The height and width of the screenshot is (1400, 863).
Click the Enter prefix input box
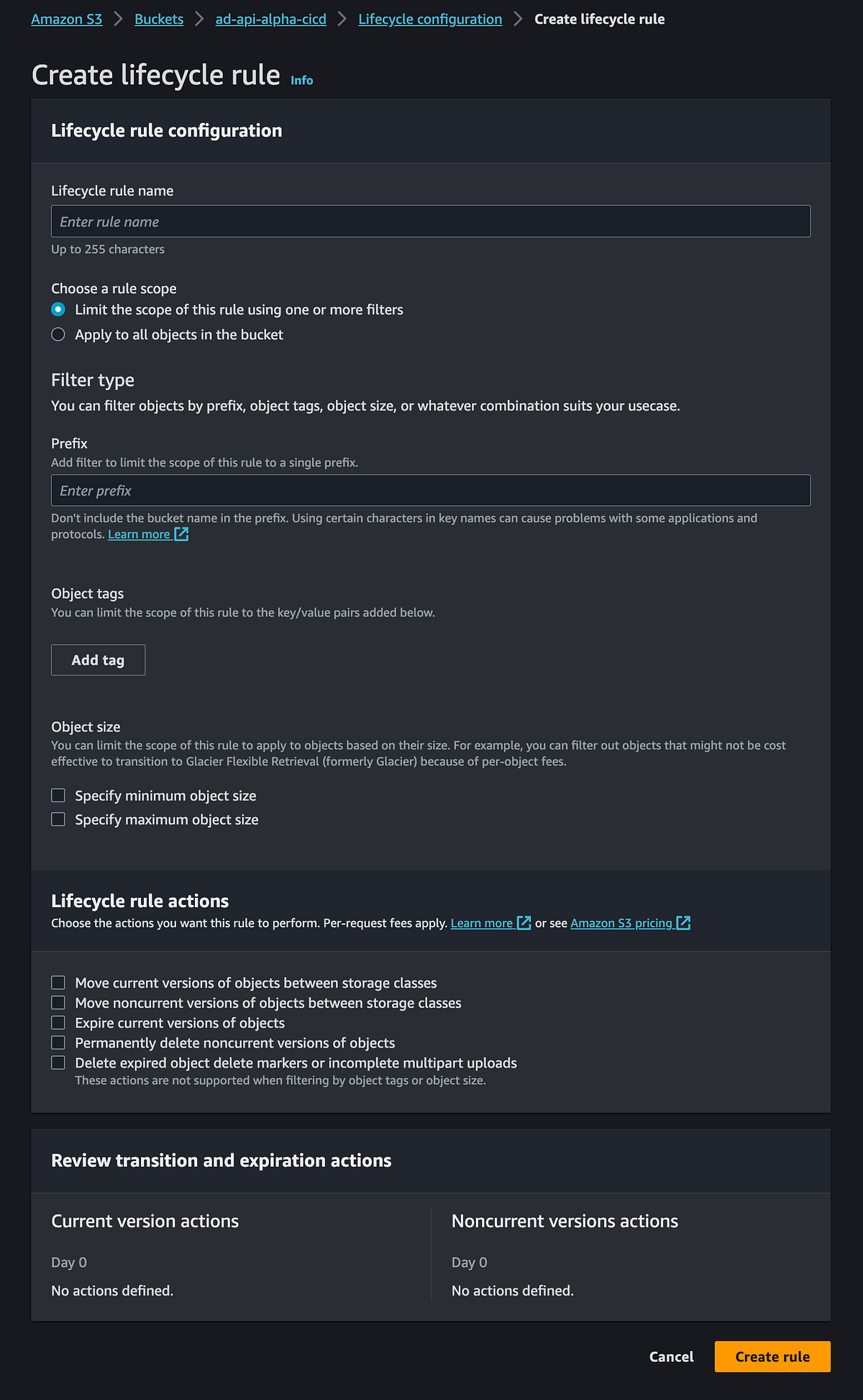point(430,490)
